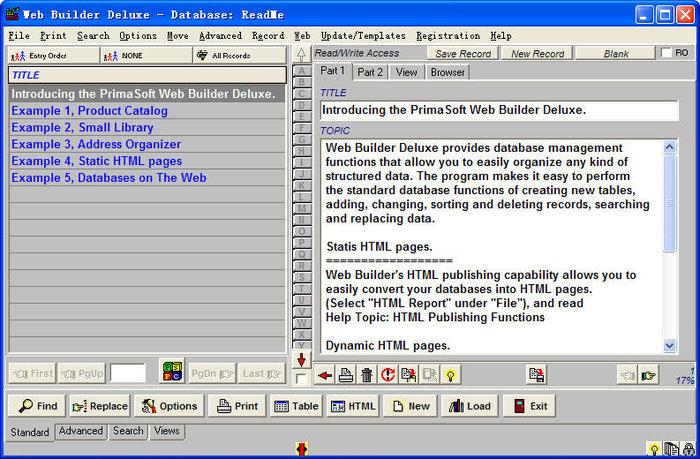Click the Replace button

[100, 406]
